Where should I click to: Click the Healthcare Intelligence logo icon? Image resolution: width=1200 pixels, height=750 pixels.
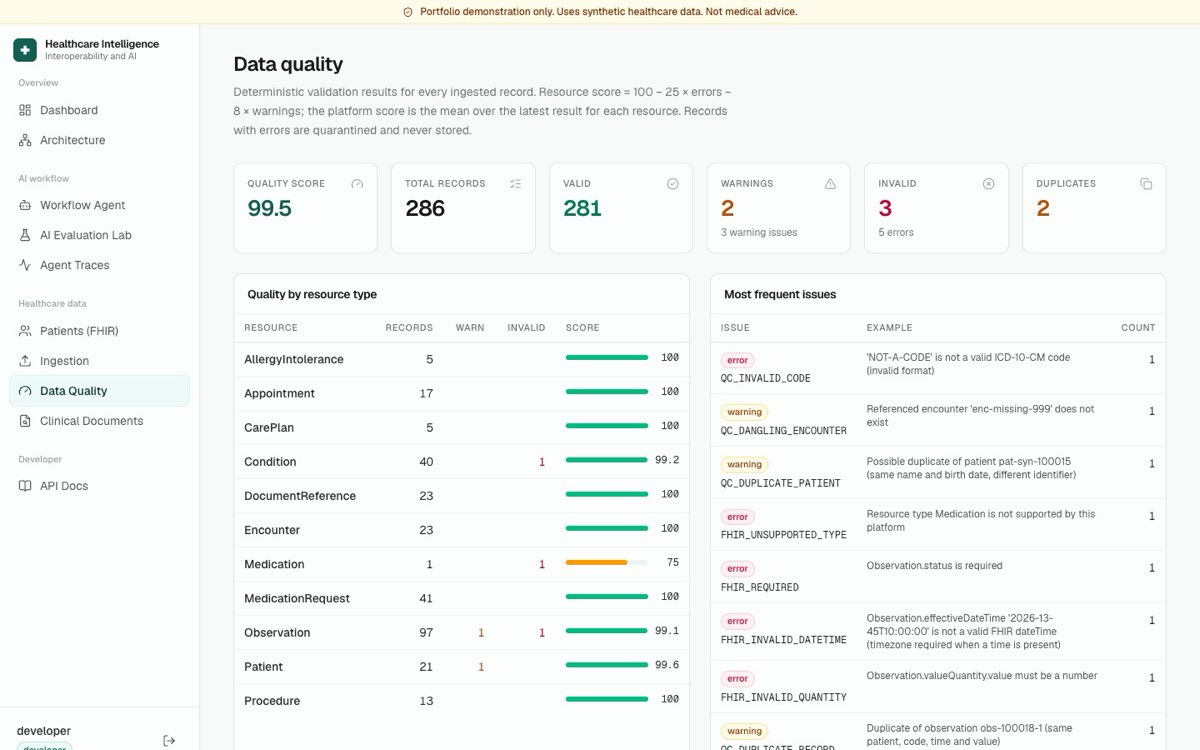[x=25, y=49]
